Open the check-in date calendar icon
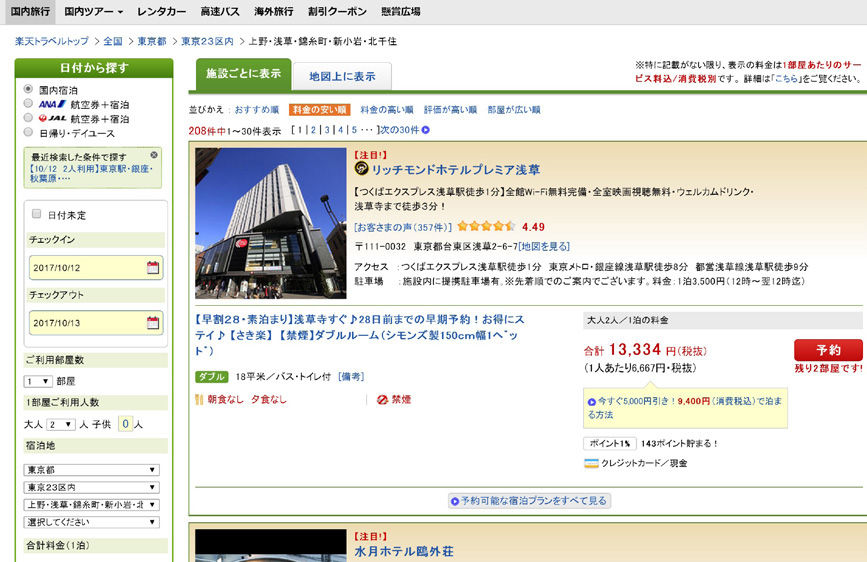Image resolution: width=867 pixels, height=562 pixels. (153, 268)
